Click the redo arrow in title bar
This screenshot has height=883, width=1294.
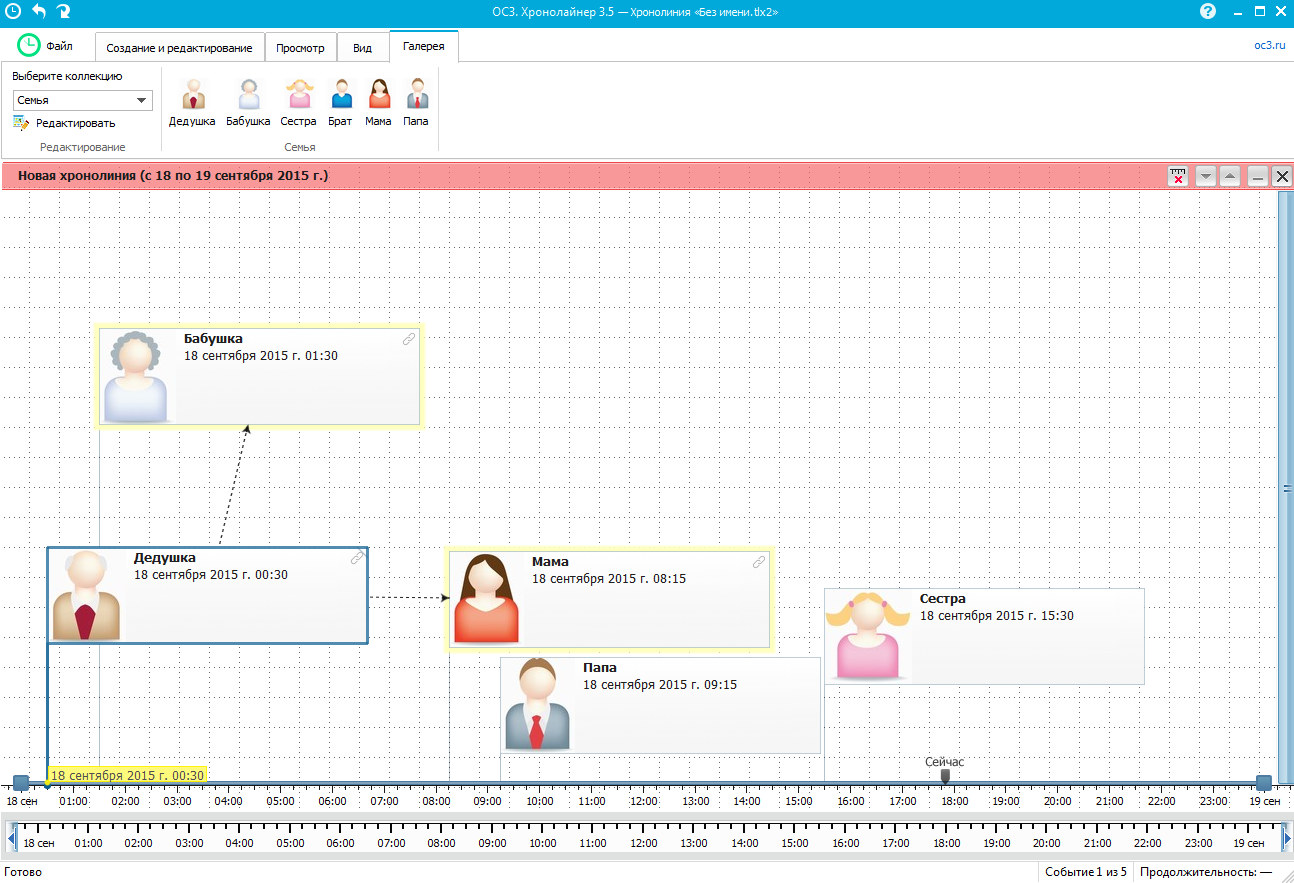coord(64,11)
